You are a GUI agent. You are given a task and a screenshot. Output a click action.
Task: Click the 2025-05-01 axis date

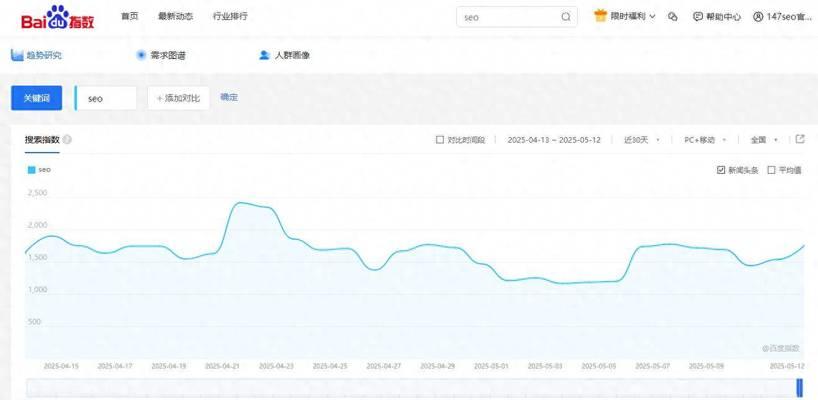[x=491, y=366]
